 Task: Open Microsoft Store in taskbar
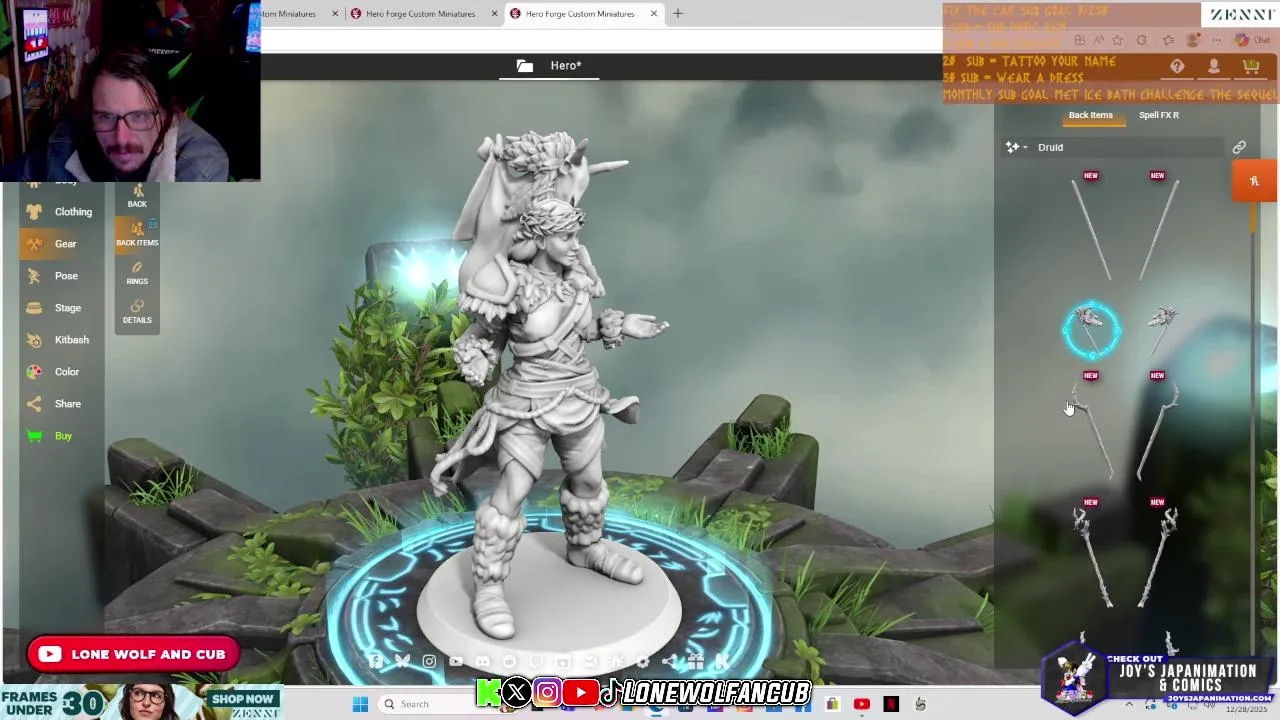point(832,704)
